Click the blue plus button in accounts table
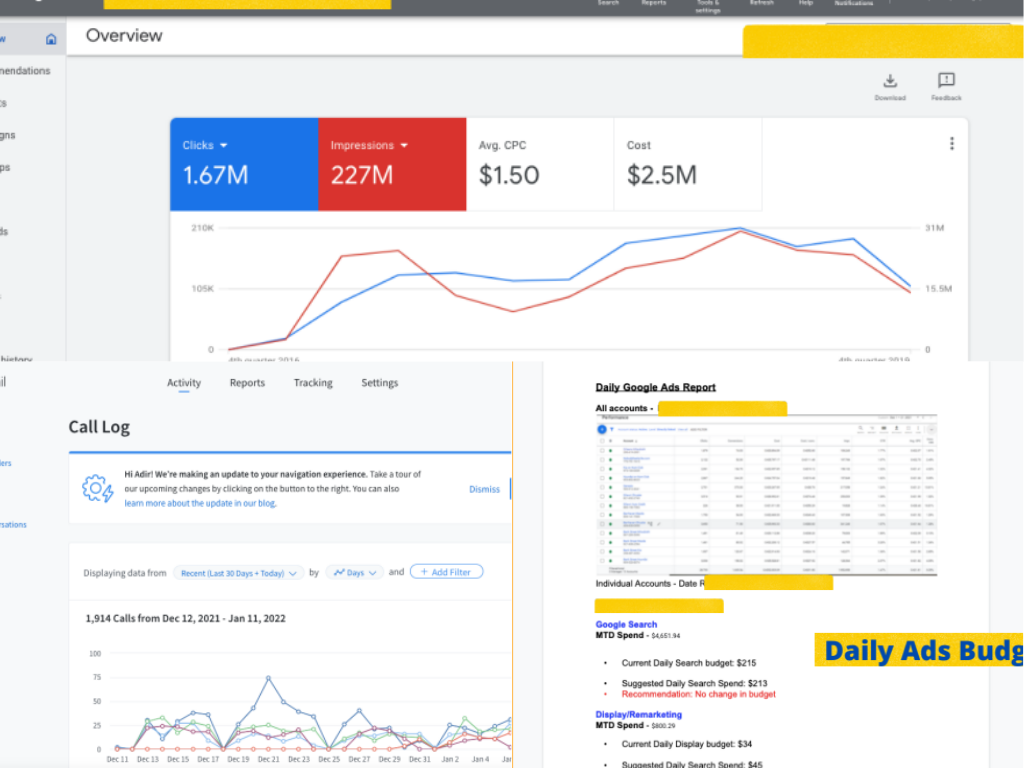The image size is (1024, 768). coord(601,429)
